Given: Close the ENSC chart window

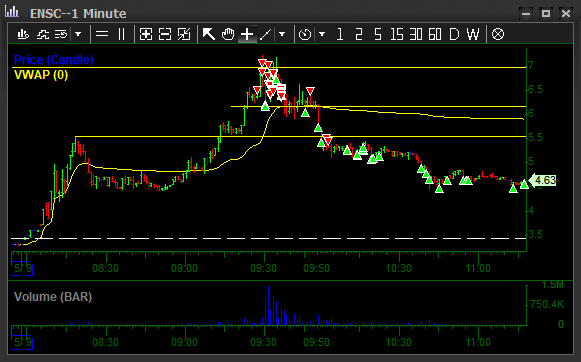Looking at the screenshot, I should coord(566,14).
